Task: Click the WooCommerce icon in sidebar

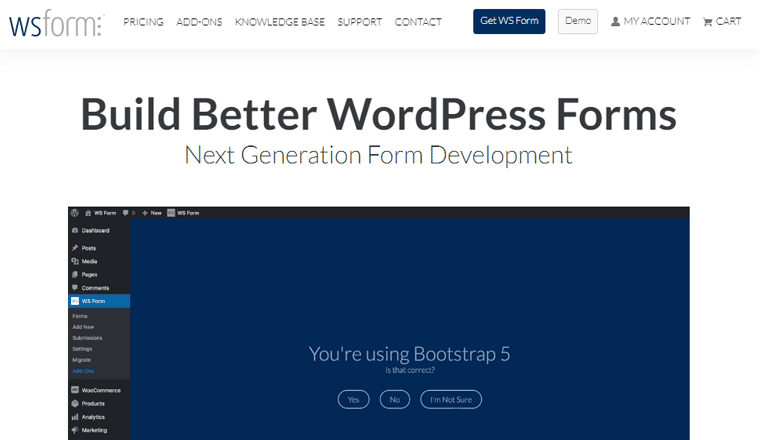Action: 75,390
